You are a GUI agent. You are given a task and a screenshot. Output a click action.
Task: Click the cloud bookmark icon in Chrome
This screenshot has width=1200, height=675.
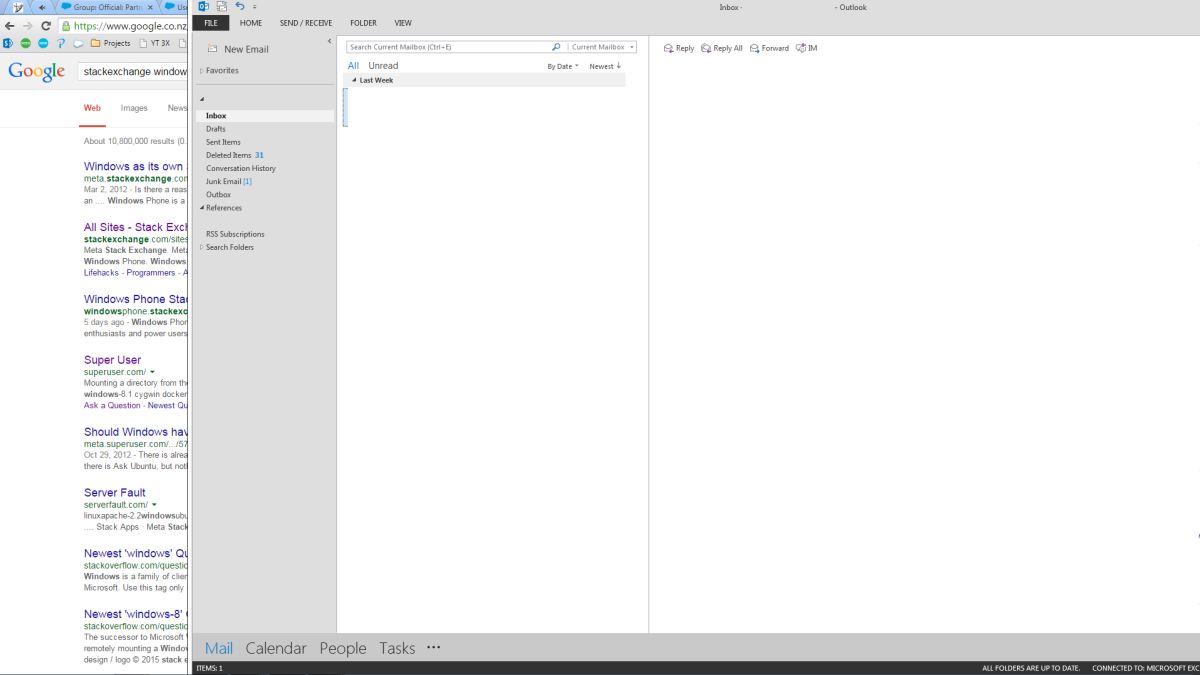point(78,43)
